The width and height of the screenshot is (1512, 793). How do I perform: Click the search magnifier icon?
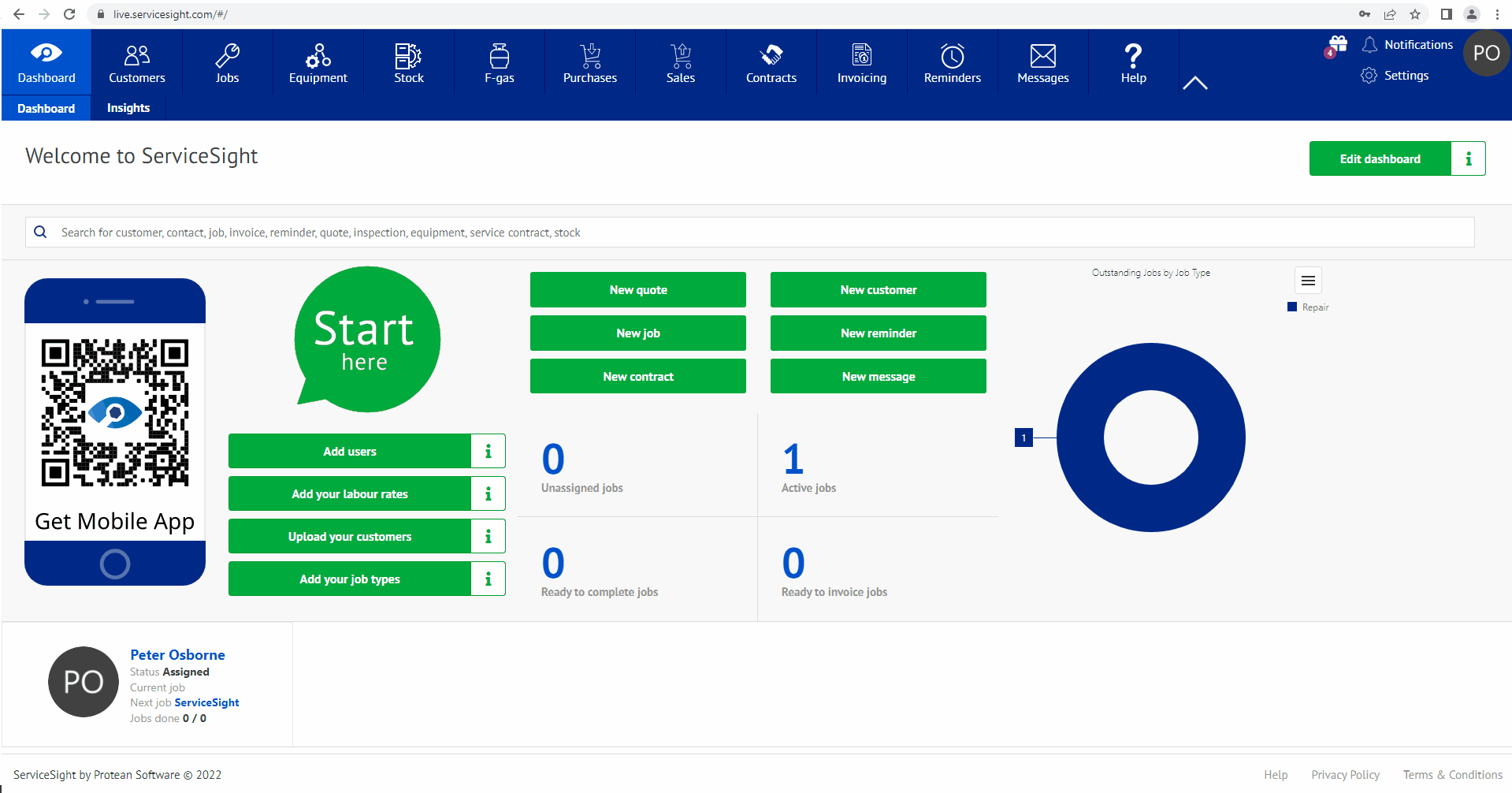coord(40,232)
